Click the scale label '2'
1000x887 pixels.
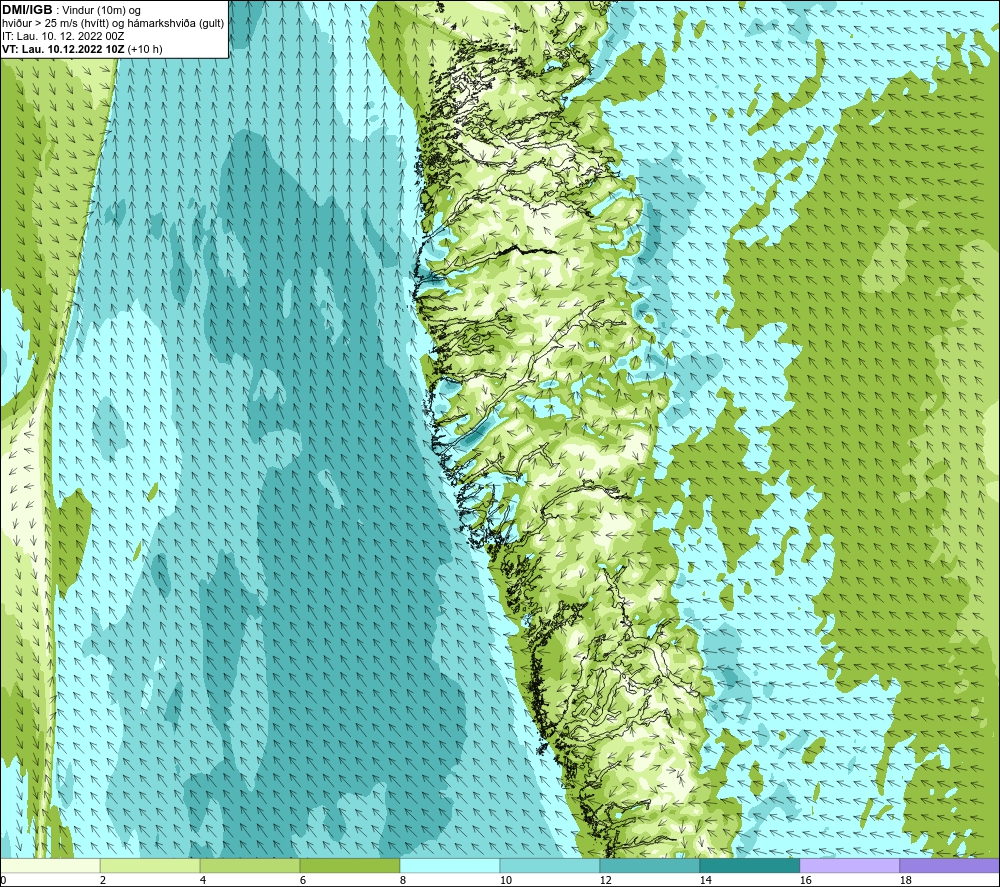[x=103, y=880]
